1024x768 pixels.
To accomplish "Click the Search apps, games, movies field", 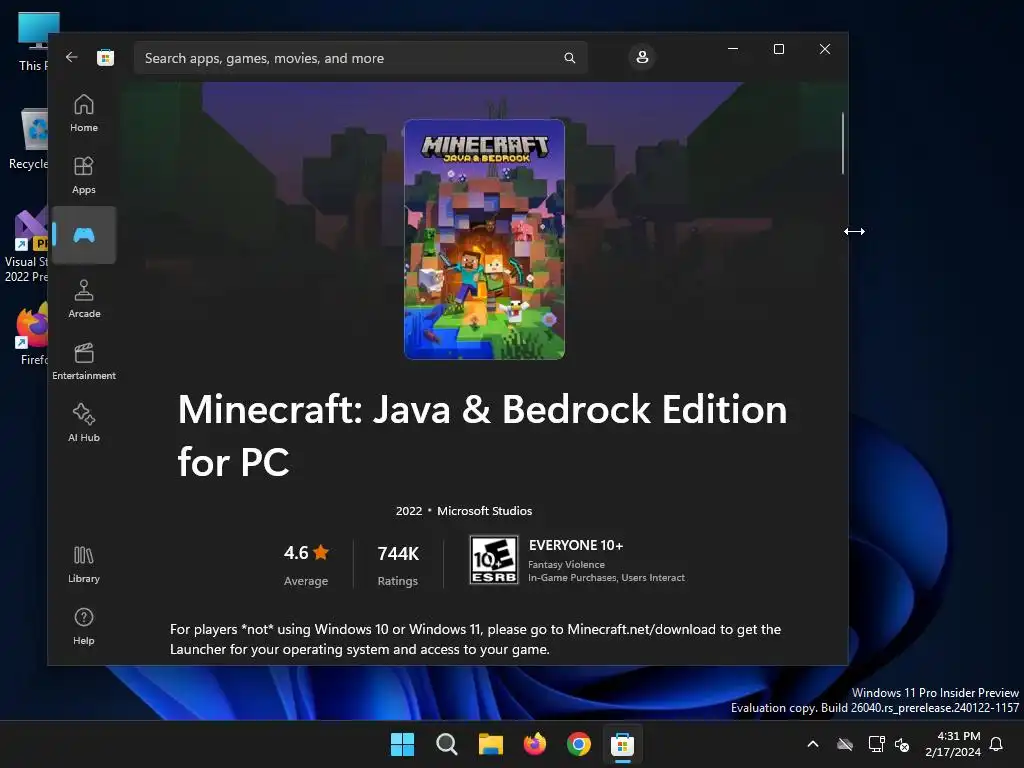I will pos(360,58).
